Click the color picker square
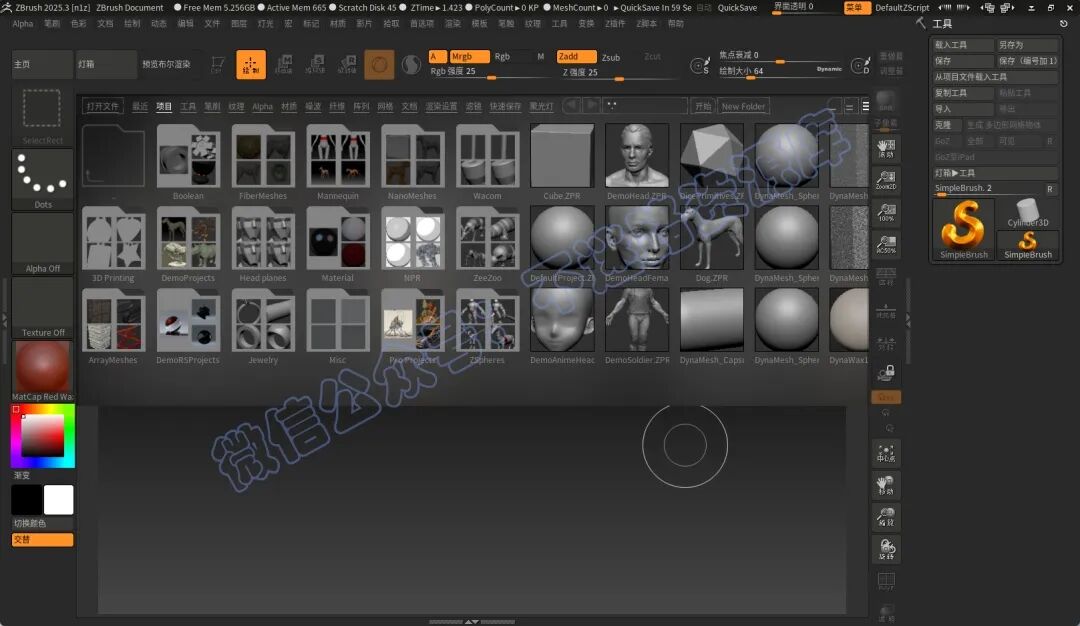The image size is (1080, 626). click(42, 437)
